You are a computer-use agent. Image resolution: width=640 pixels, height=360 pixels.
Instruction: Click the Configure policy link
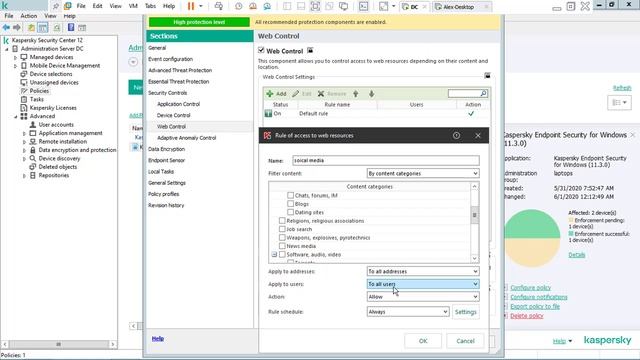[531, 288]
